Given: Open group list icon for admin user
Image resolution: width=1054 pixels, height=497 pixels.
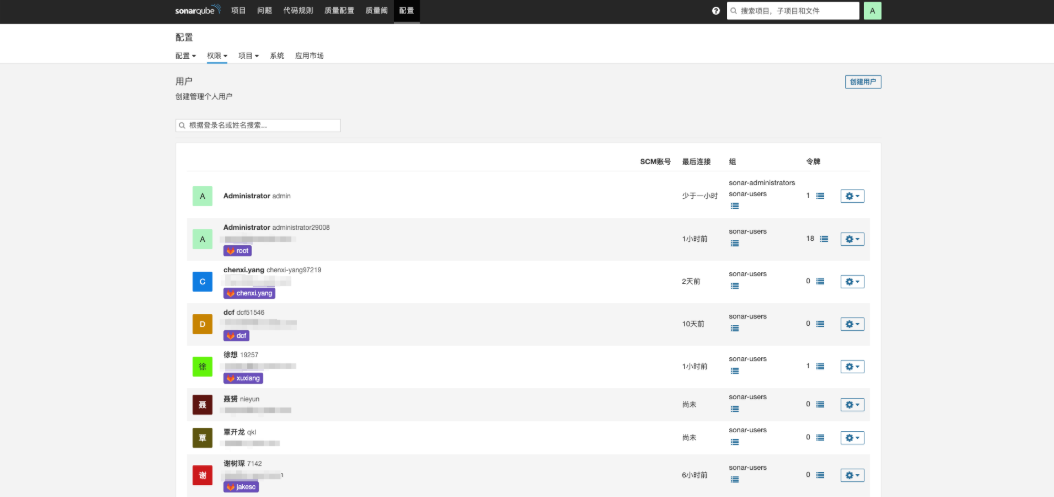Looking at the screenshot, I should (735, 206).
